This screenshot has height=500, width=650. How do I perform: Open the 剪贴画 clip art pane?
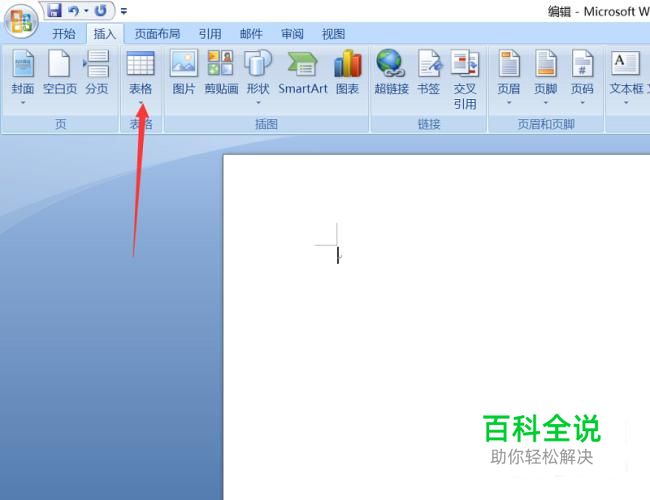[221, 72]
